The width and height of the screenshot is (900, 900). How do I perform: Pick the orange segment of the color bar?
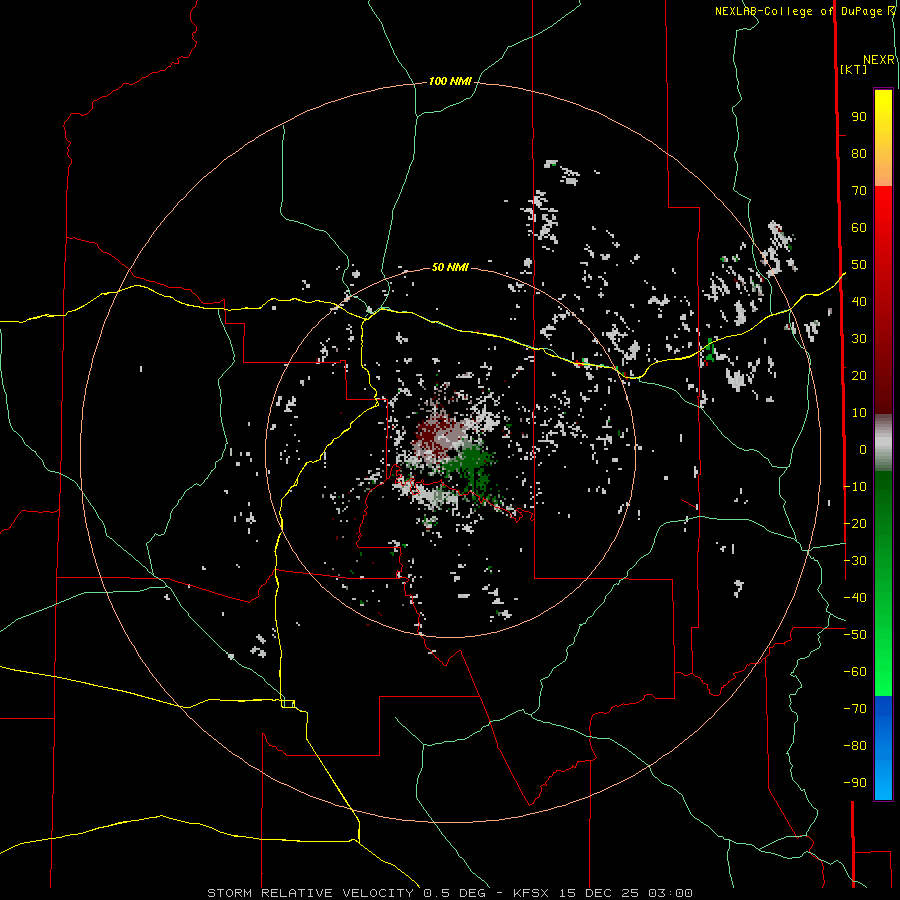click(x=883, y=169)
